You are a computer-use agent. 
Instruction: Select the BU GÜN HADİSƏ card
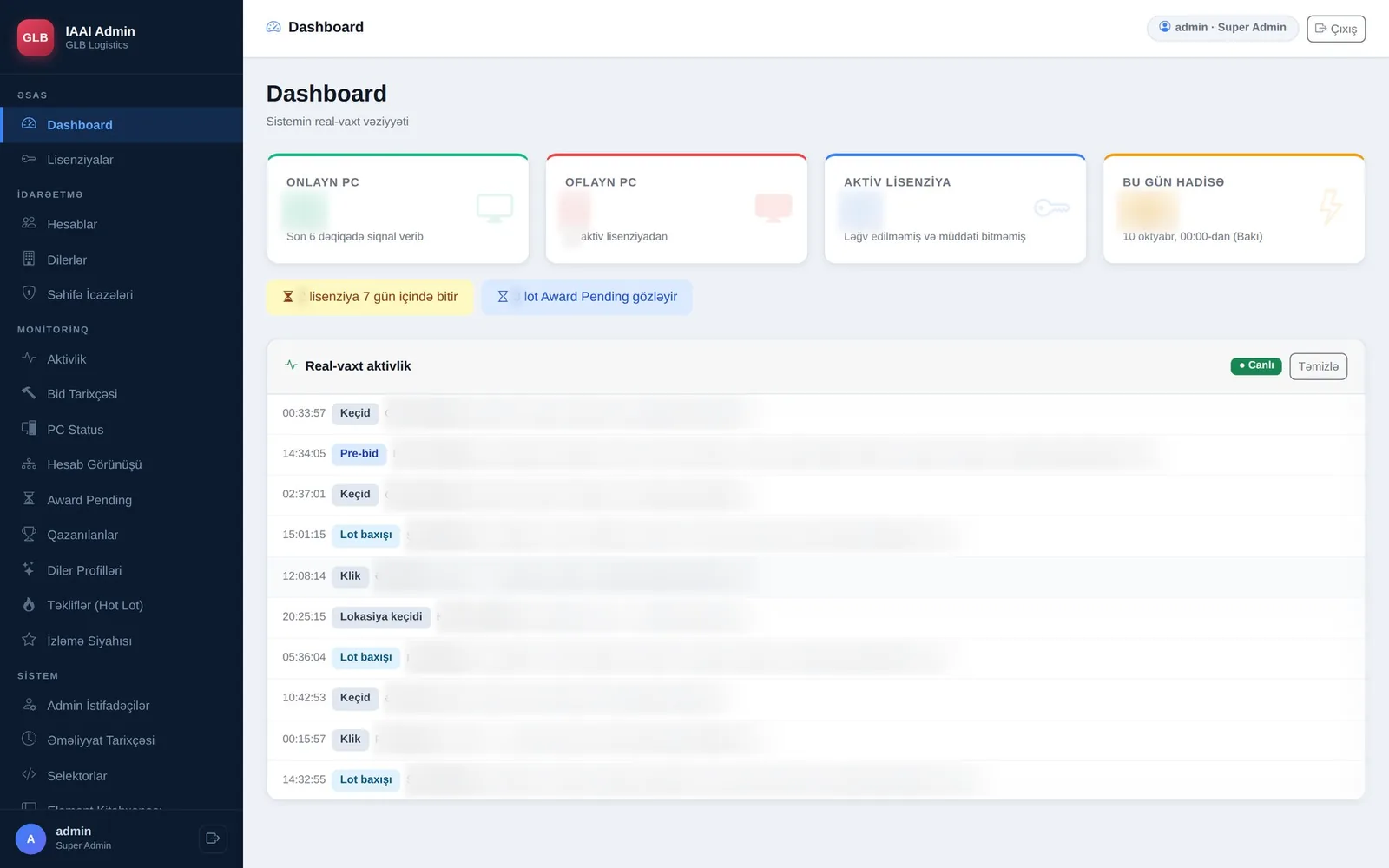pyautogui.click(x=1234, y=208)
